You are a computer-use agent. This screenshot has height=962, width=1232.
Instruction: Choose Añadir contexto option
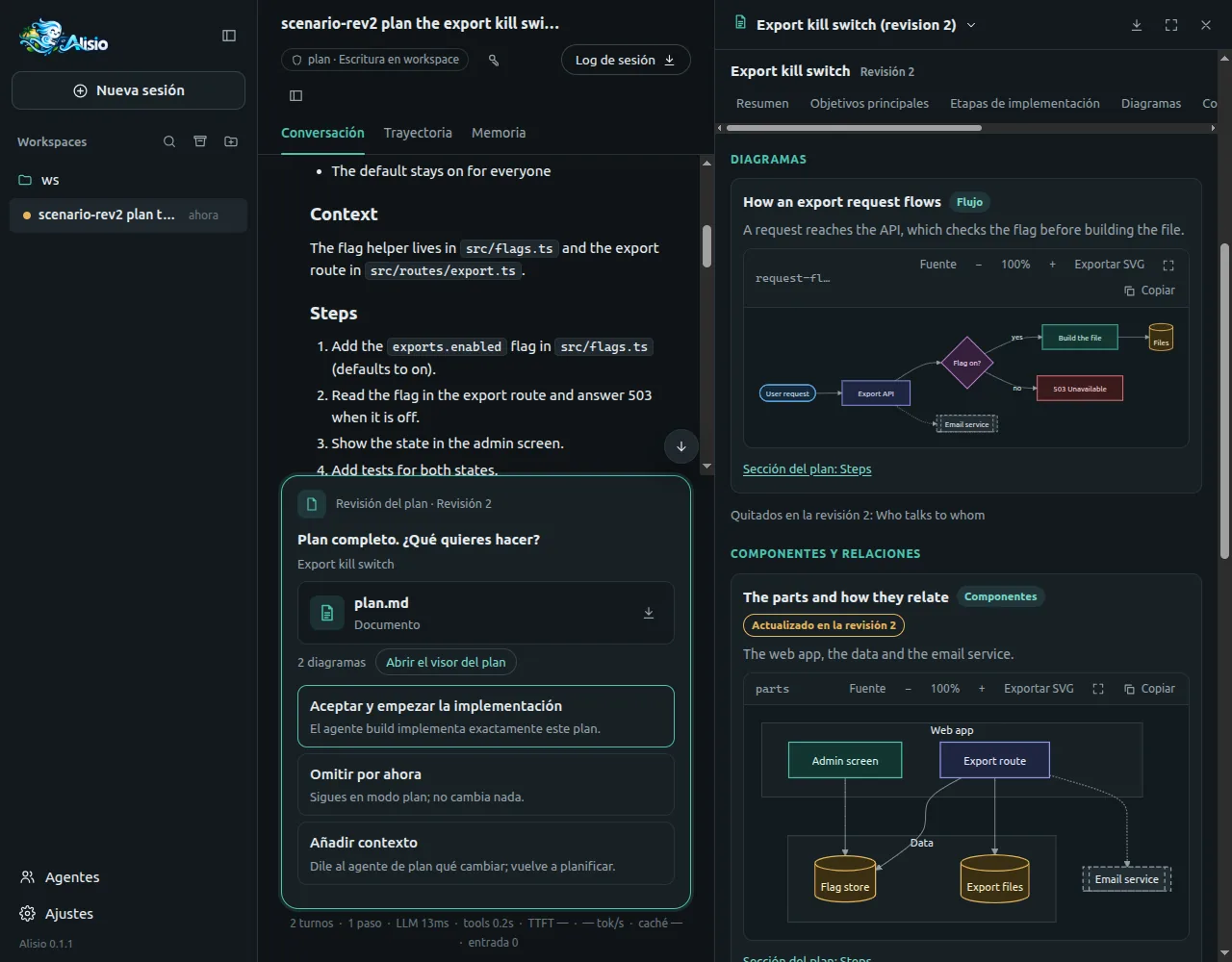click(x=486, y=853)
